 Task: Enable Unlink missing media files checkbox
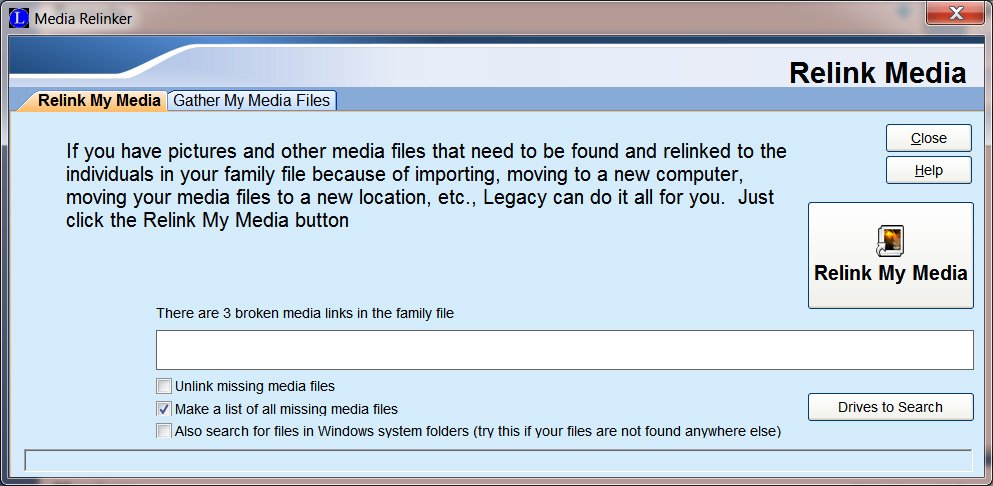[164, 386]
